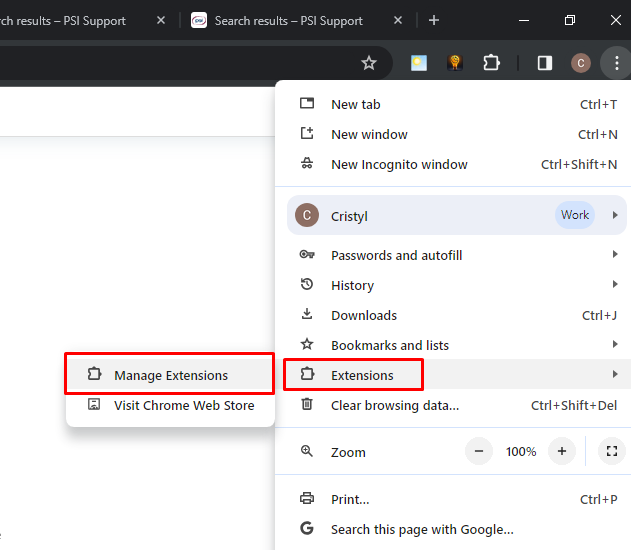Click the brown C avatar beside Cristyl
The image size is (631, 550).
click(x=307, y=215)
